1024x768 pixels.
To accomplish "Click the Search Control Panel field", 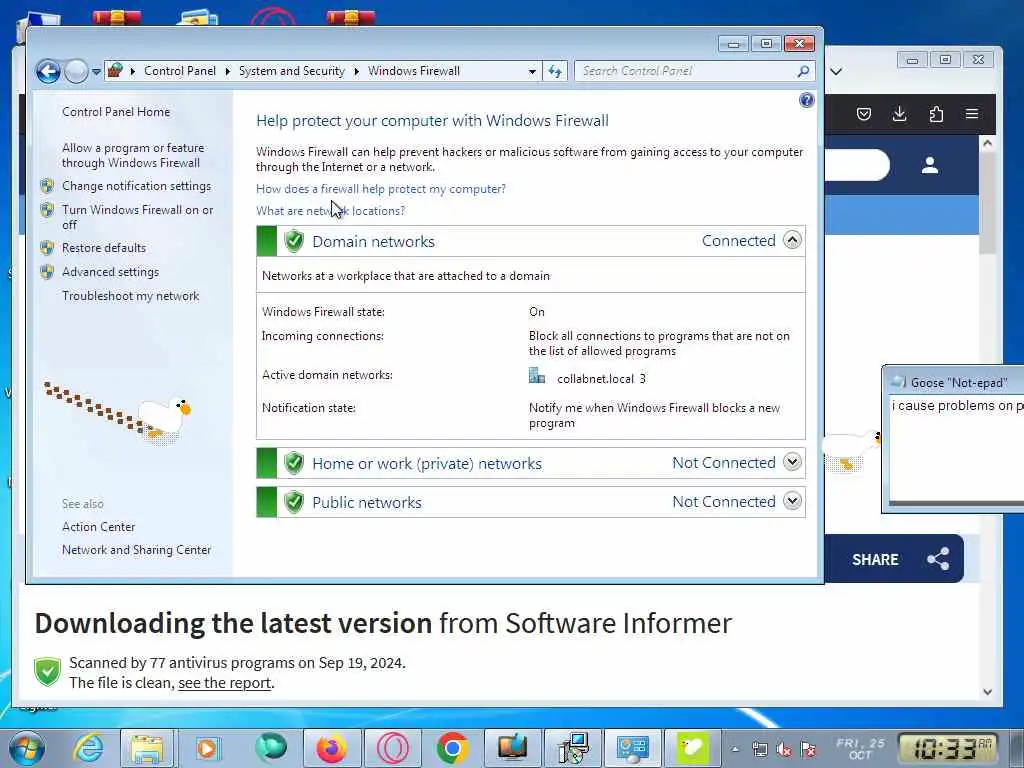I will tap(686, 71).
